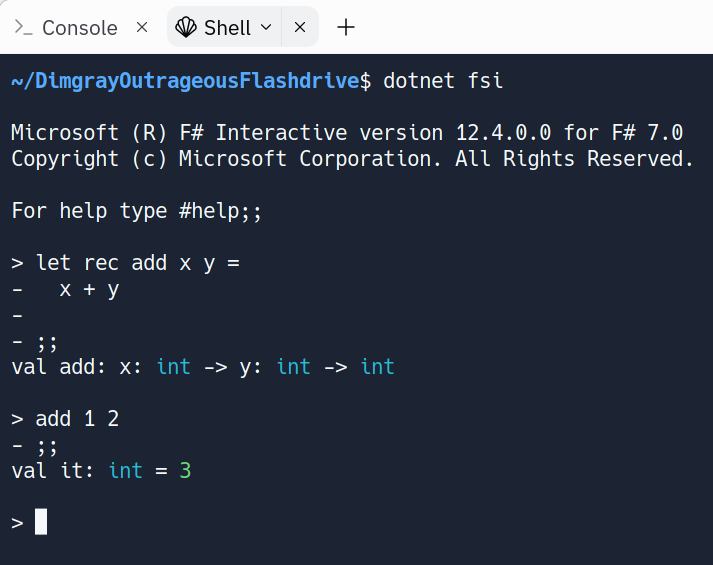Viewport: 713px width, 565px height.
Task: Click the 'val it: int' output text
Action: point(77,470)
